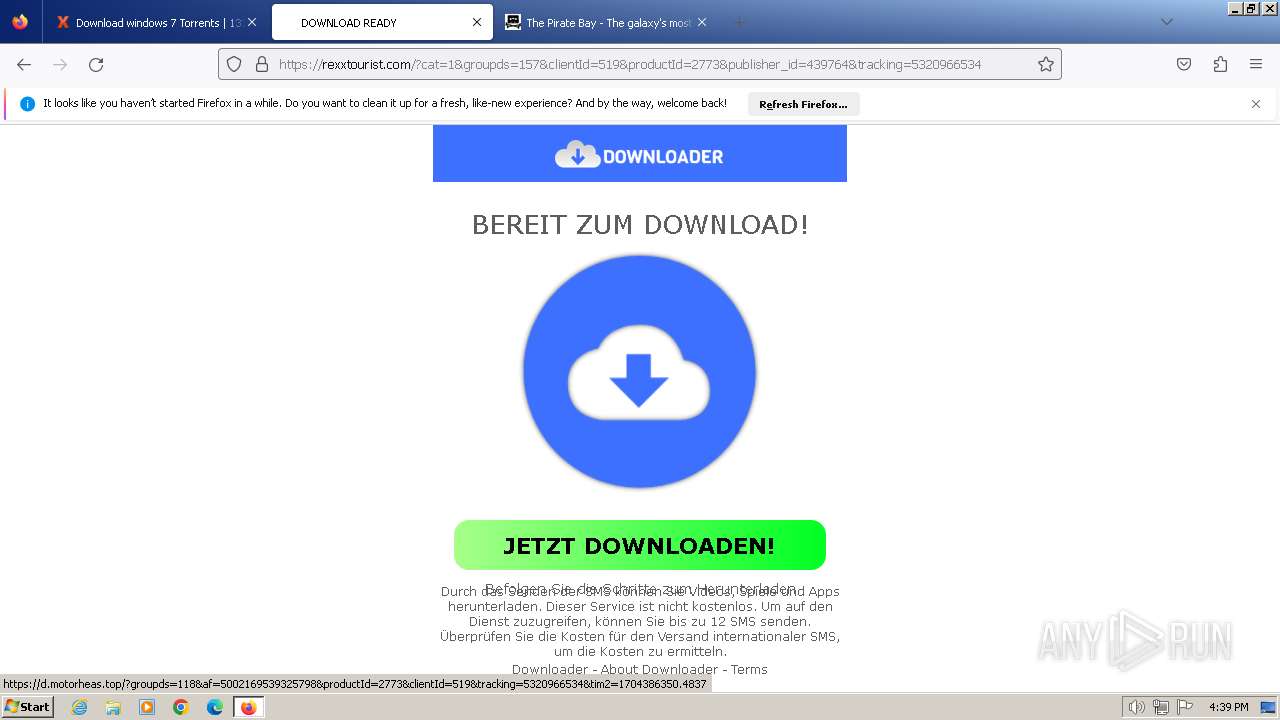The image size is (1280, 720).
Task: Expand the list all tabs dropdown
Action: [1166, 22]
